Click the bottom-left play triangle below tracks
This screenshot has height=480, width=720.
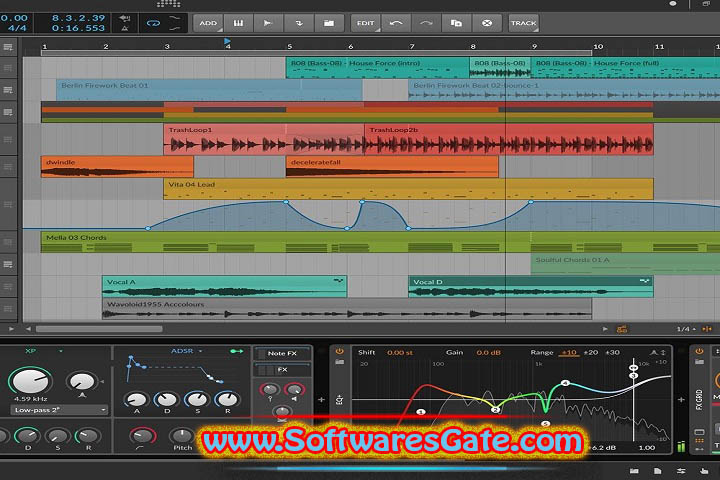11,329
